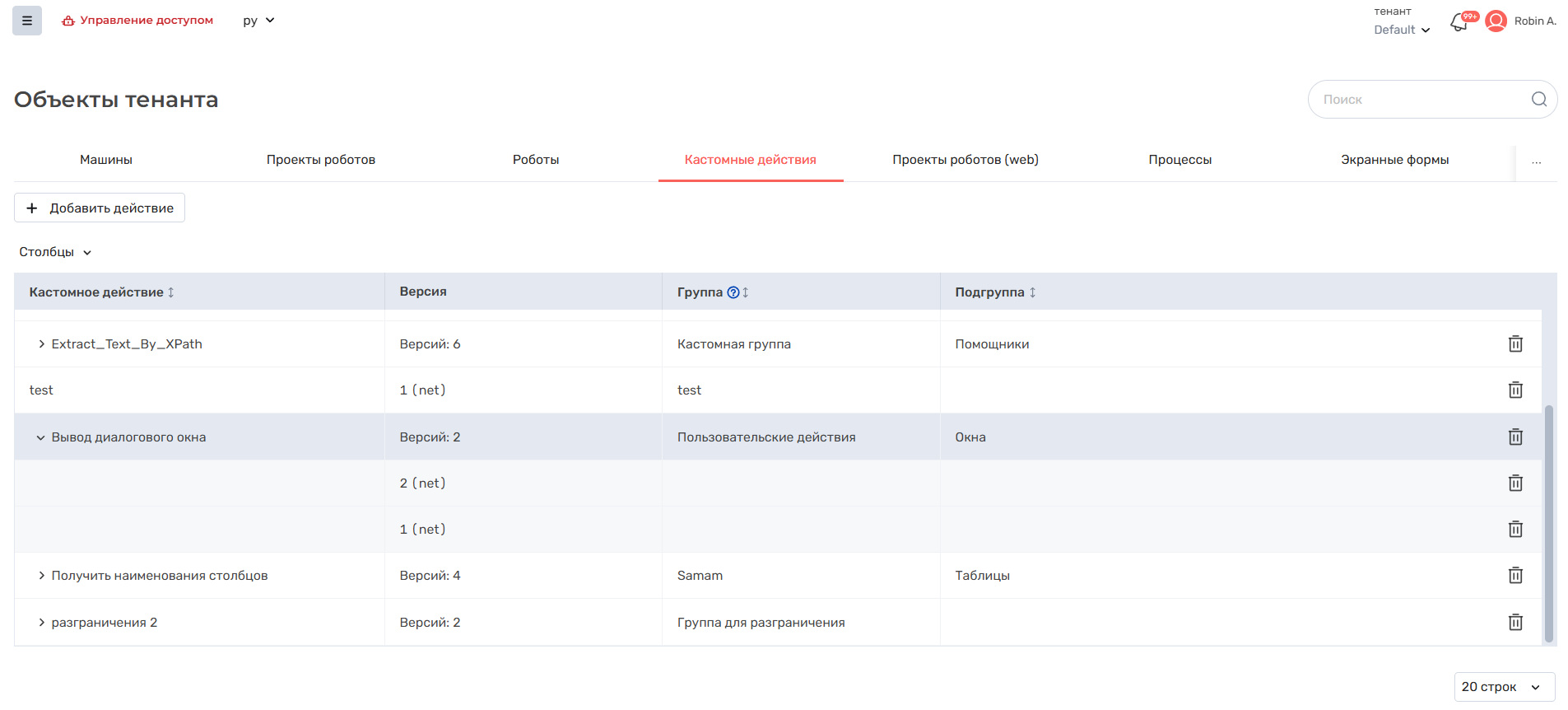Open the hamburger sidebar menu
Image resolution: width=1568 pixels, height=710 pixels.
[27, 21]
